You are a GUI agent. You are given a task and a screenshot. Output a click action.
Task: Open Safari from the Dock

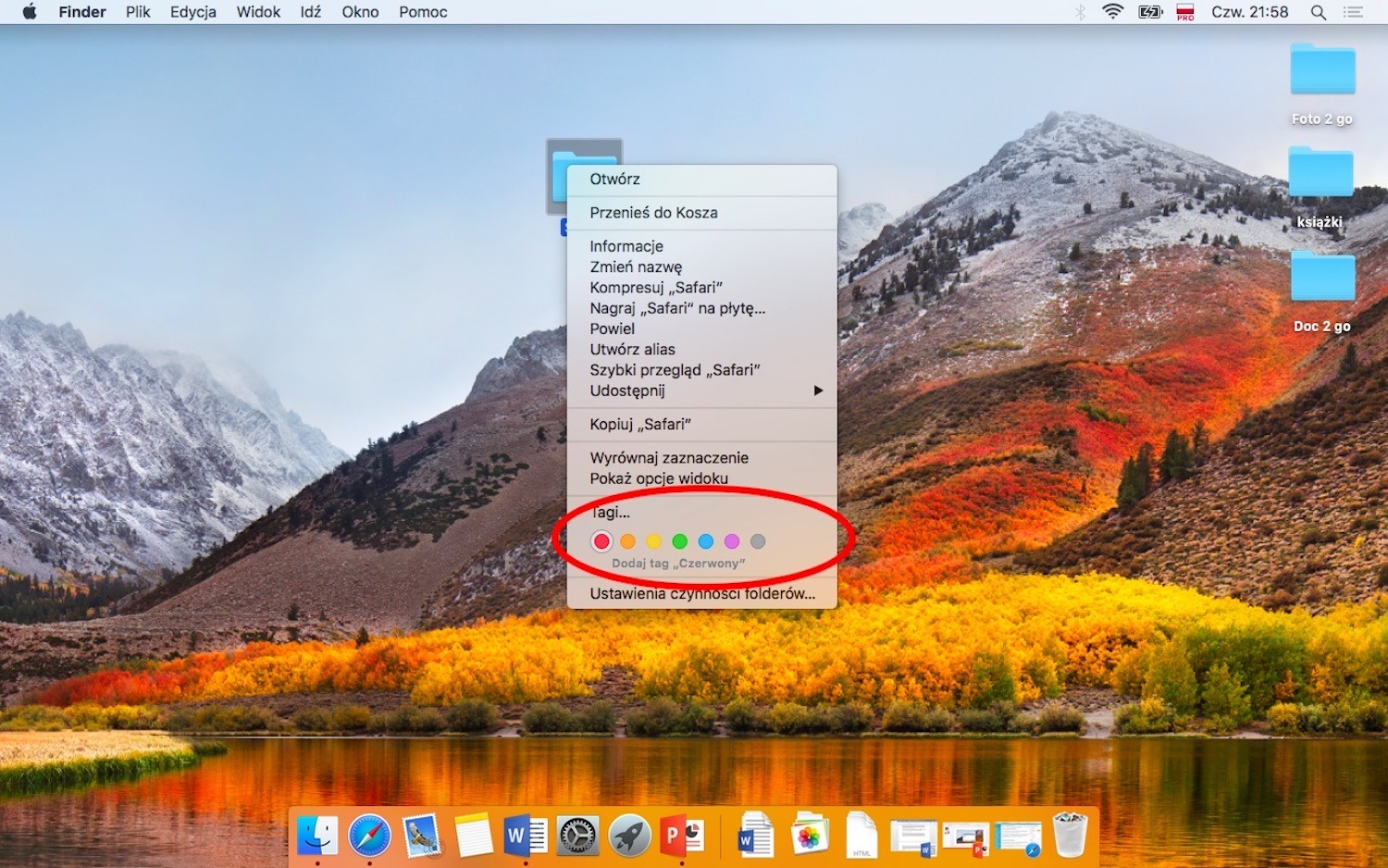(369, 837)
